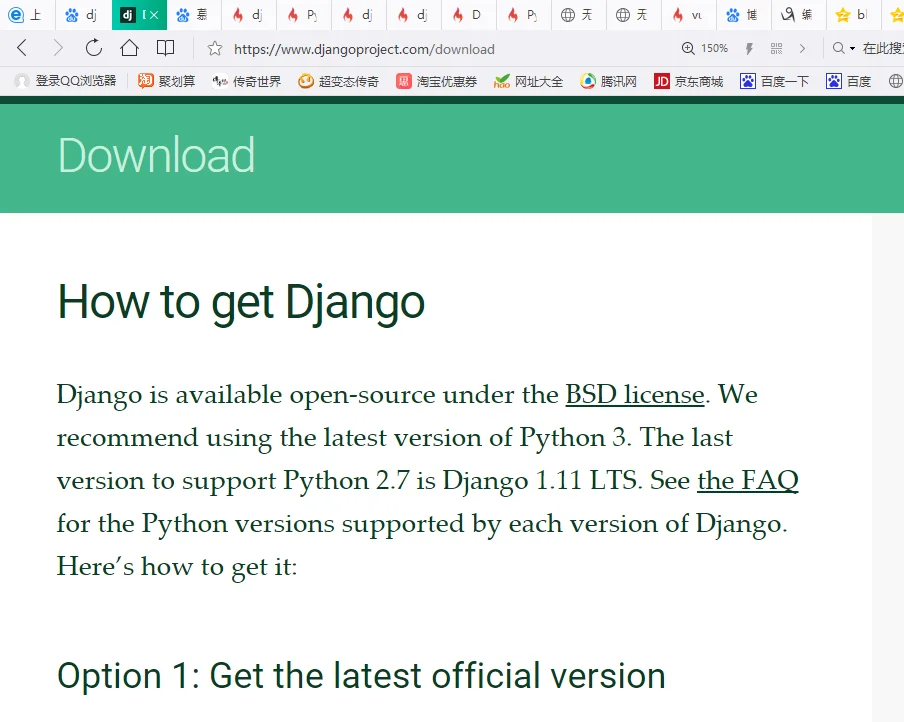
Task: Go back to the previous page
Action: pyautogui.click(x=22, y=48)
